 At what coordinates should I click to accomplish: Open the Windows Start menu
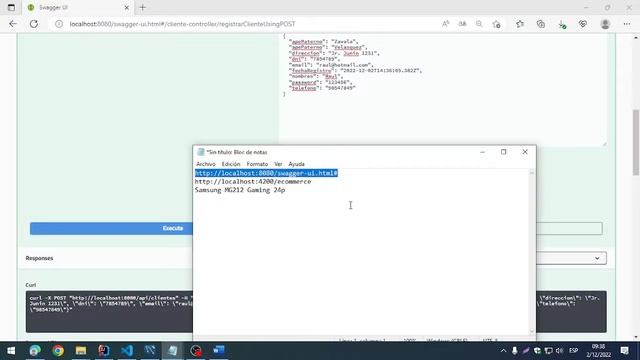[11, 351]
